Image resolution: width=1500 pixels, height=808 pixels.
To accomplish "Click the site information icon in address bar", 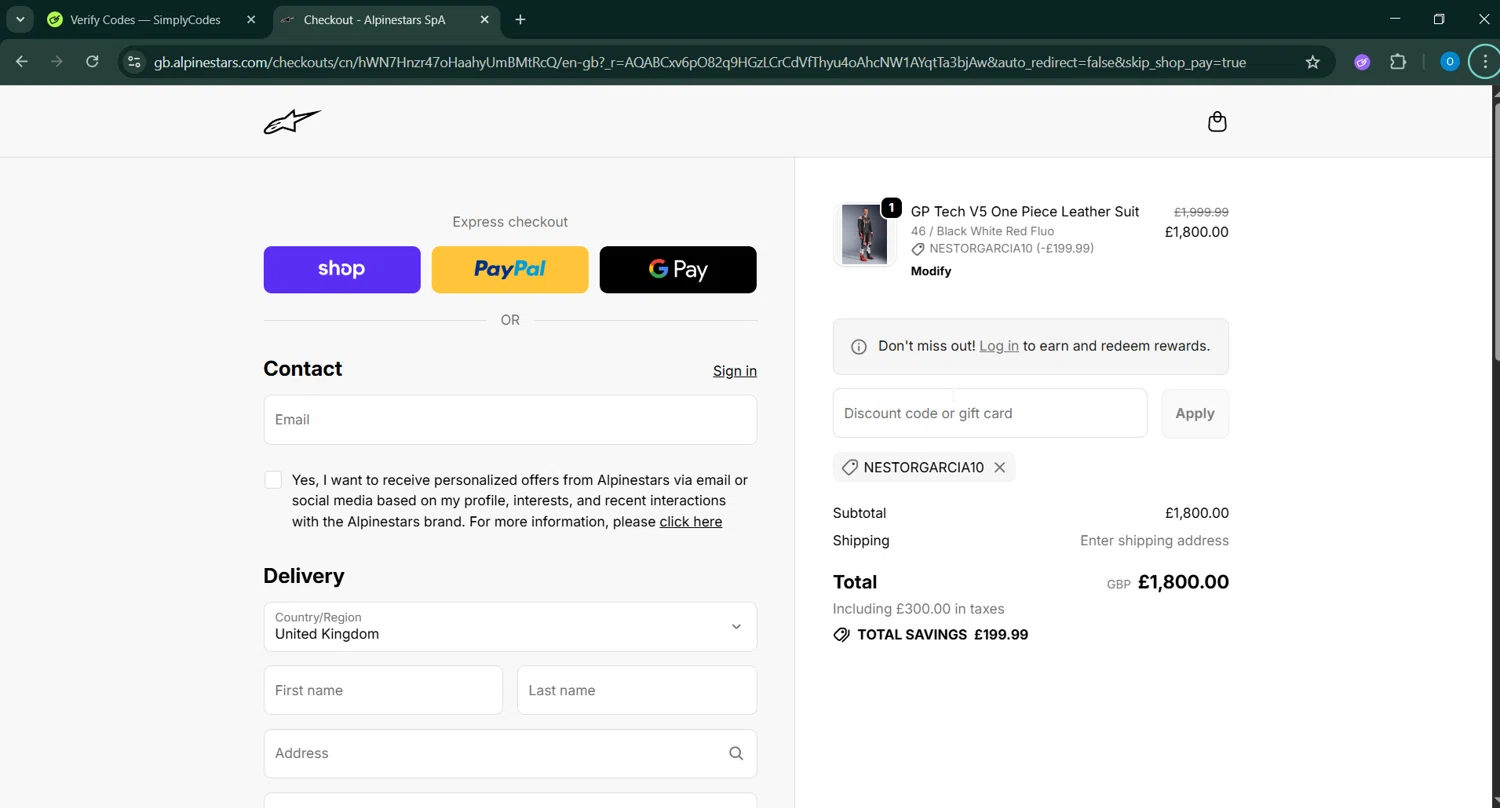I will tap(134, 62).
